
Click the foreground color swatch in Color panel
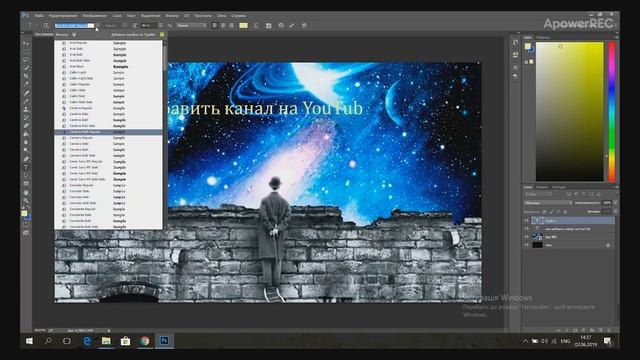point(527,46)
